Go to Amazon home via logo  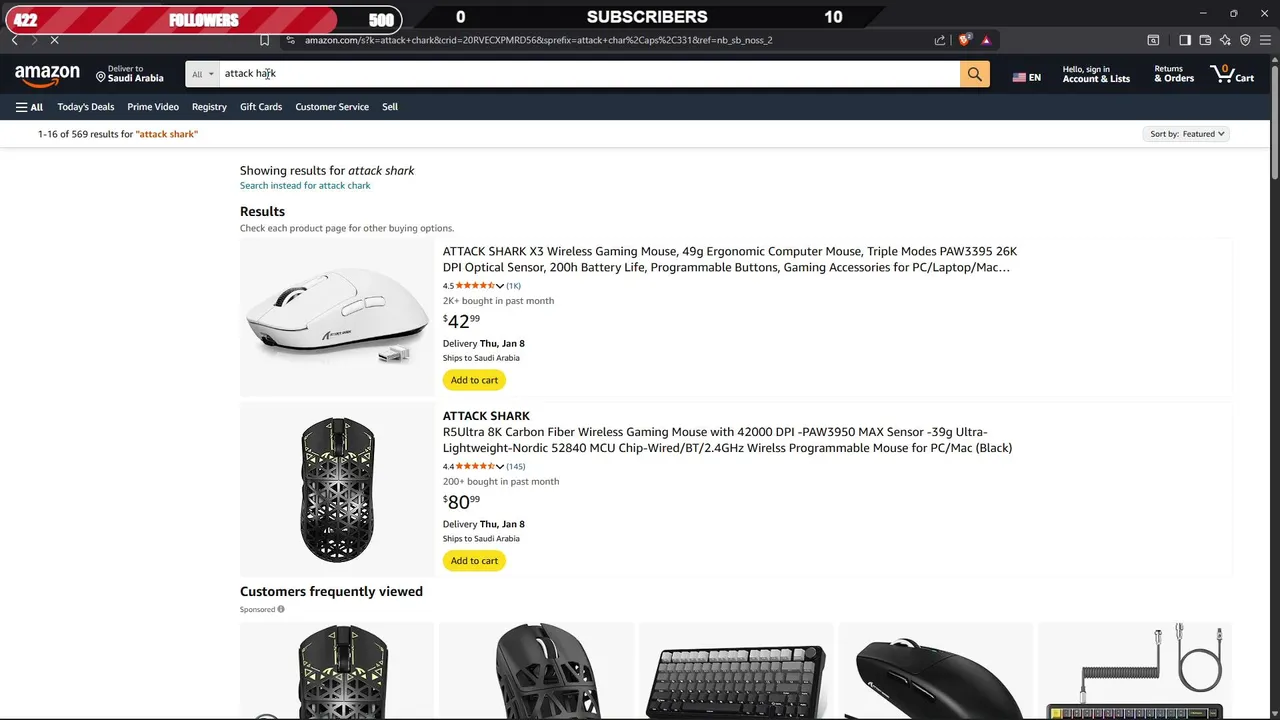47,75
